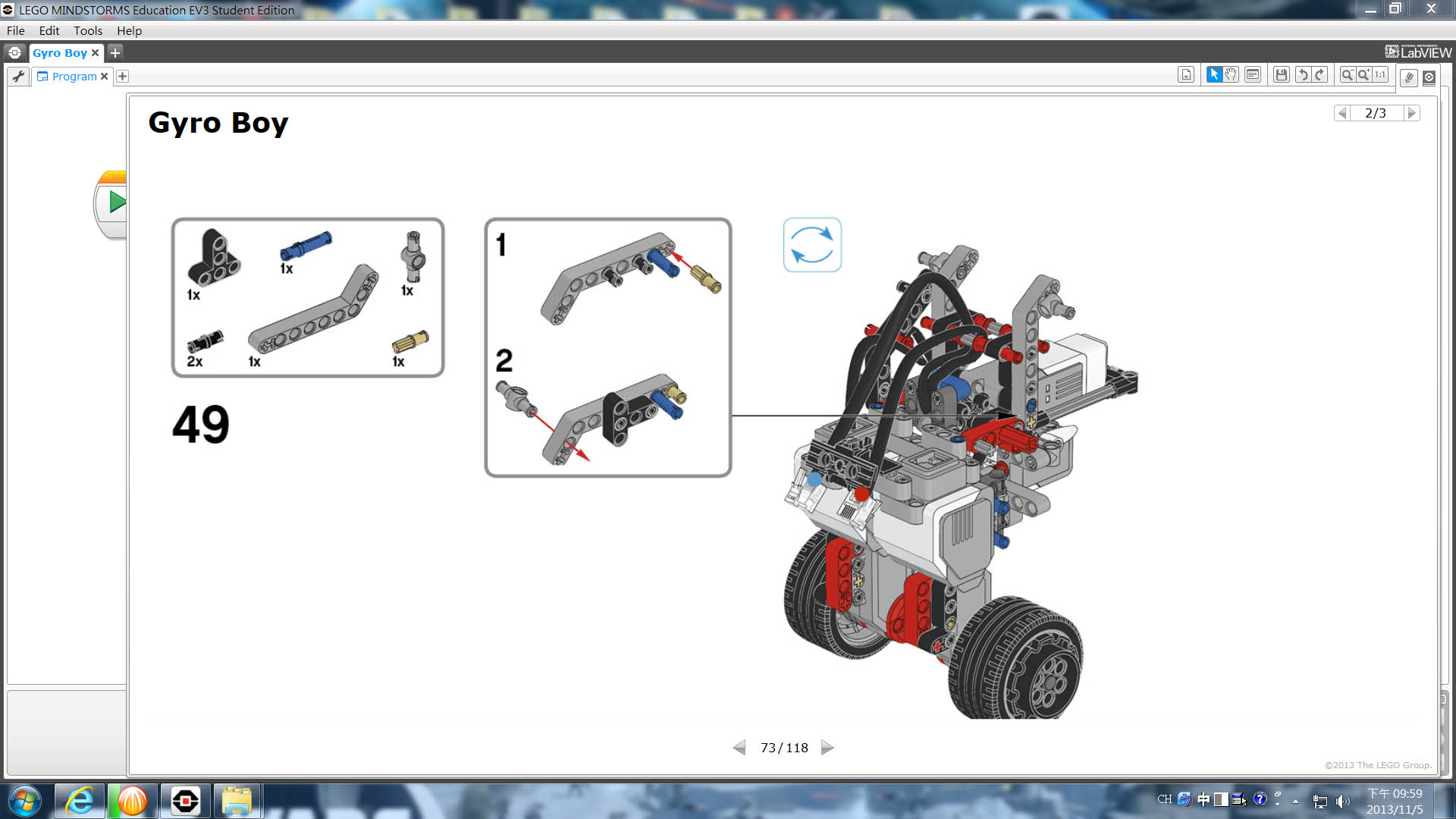The width and height of the screenshot is (1456, 819).
Task: Click the LabVIEW logo
Action: click(1418, 52)
